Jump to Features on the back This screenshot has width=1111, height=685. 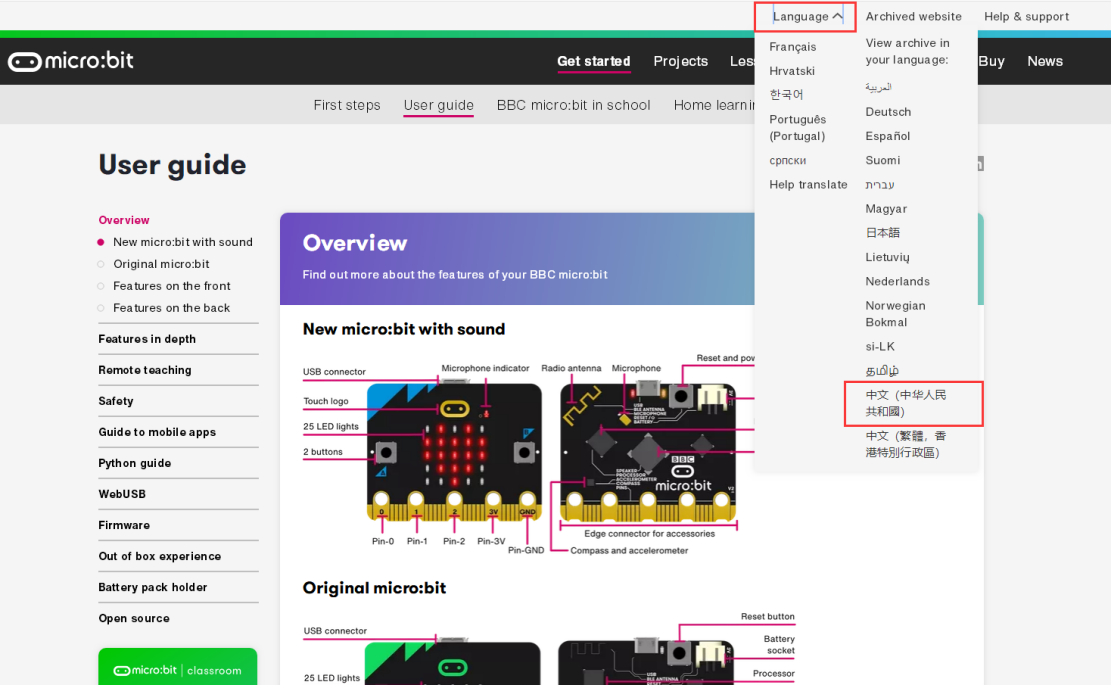tap(171, 308)
